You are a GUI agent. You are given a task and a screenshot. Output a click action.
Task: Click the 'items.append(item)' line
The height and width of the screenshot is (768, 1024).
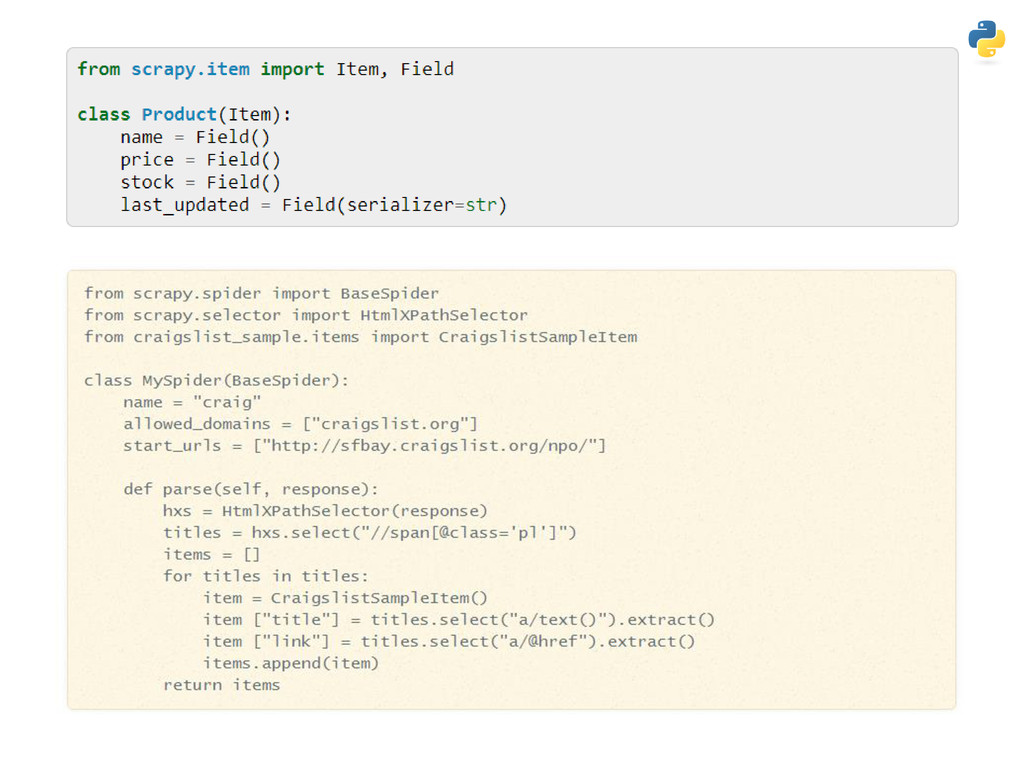[291, 664]
